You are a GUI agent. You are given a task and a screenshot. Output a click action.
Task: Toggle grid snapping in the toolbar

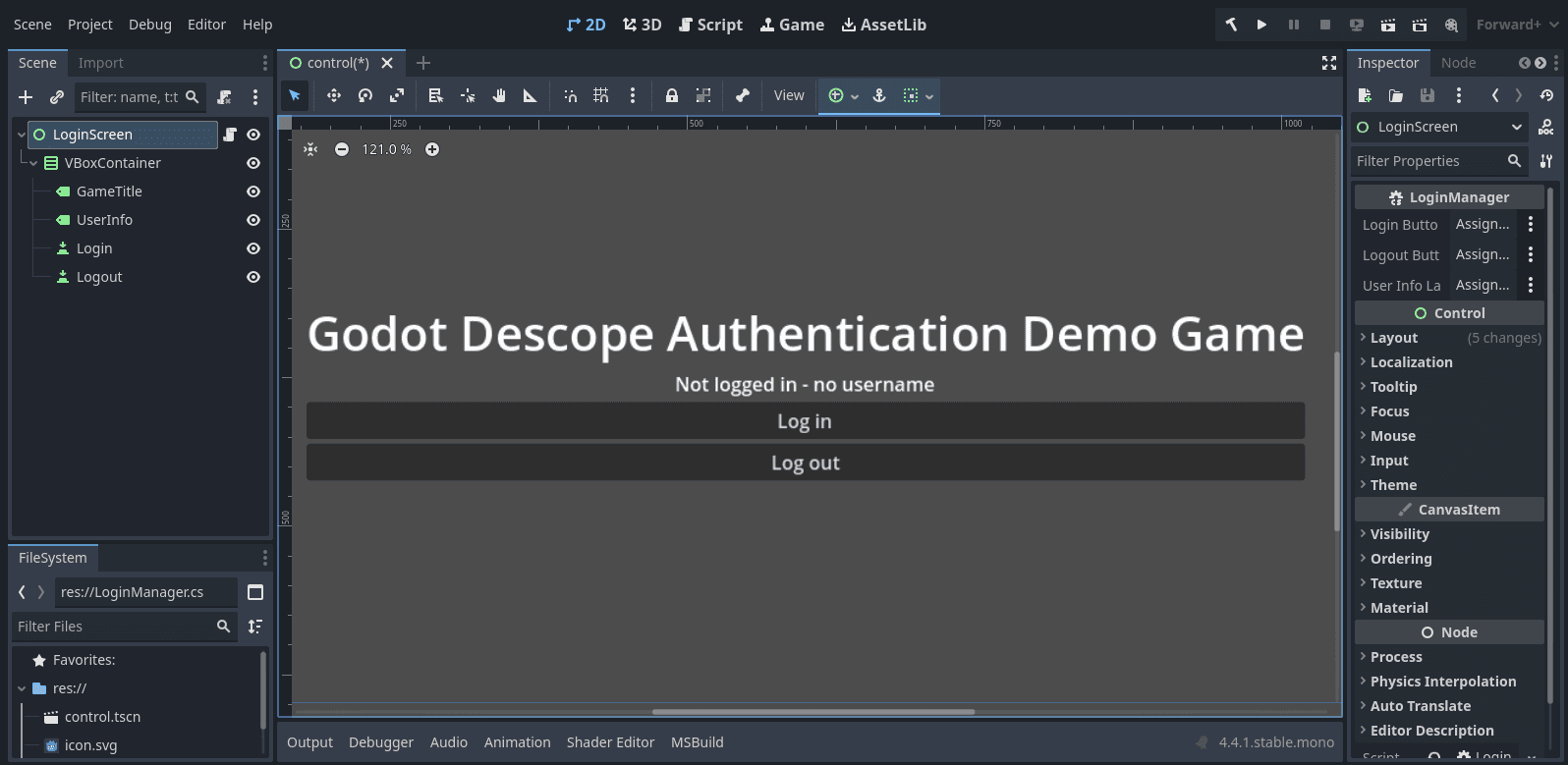pyautogui.click(x=601, y=95)
